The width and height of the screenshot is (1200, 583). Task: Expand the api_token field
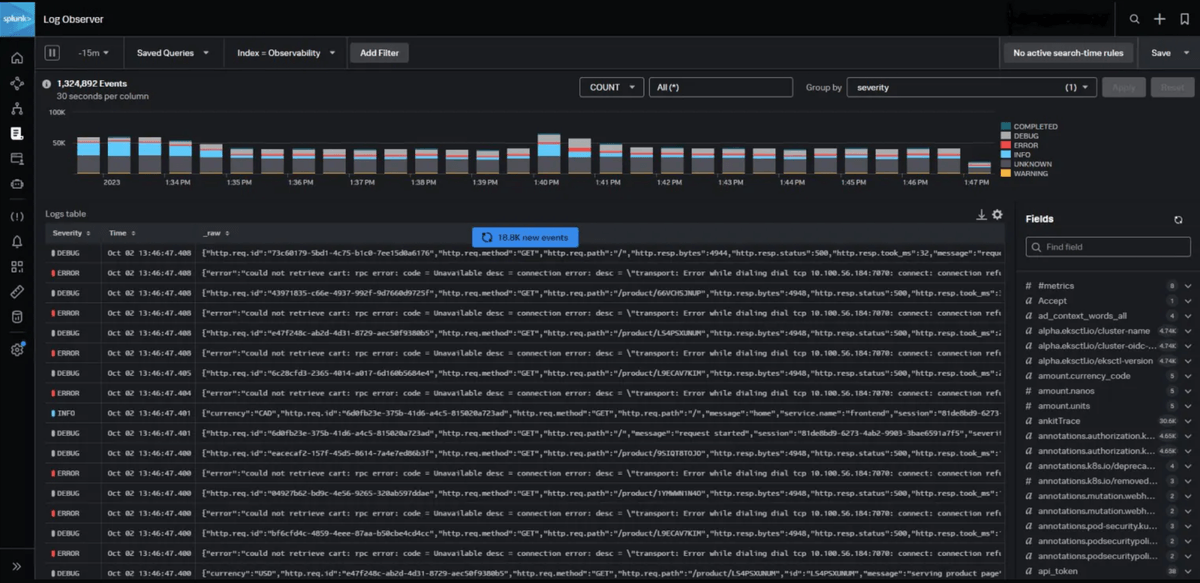tap(1188, 570)
